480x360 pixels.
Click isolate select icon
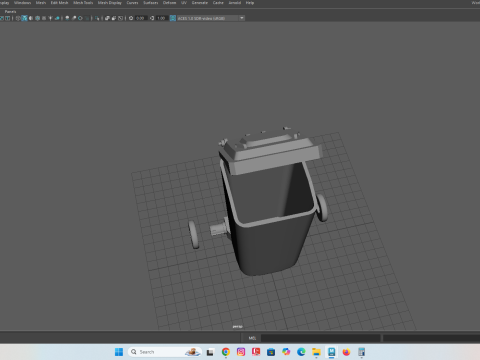point(97,18)
